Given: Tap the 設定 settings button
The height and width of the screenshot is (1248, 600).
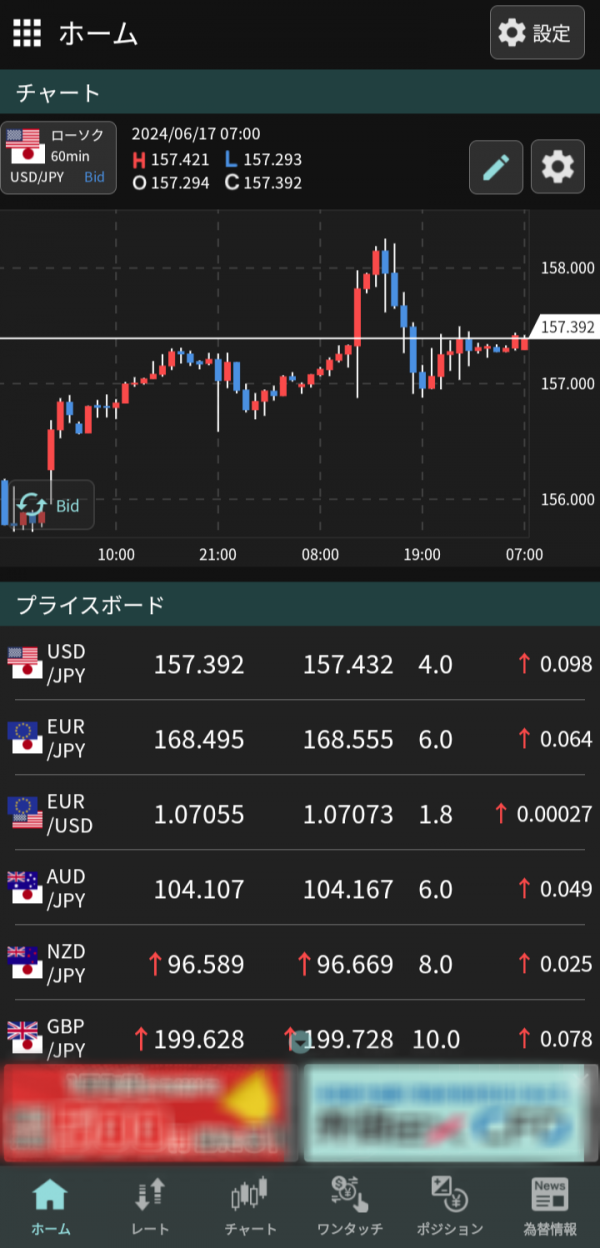Looking at the screenshot, I should (536, 33).
